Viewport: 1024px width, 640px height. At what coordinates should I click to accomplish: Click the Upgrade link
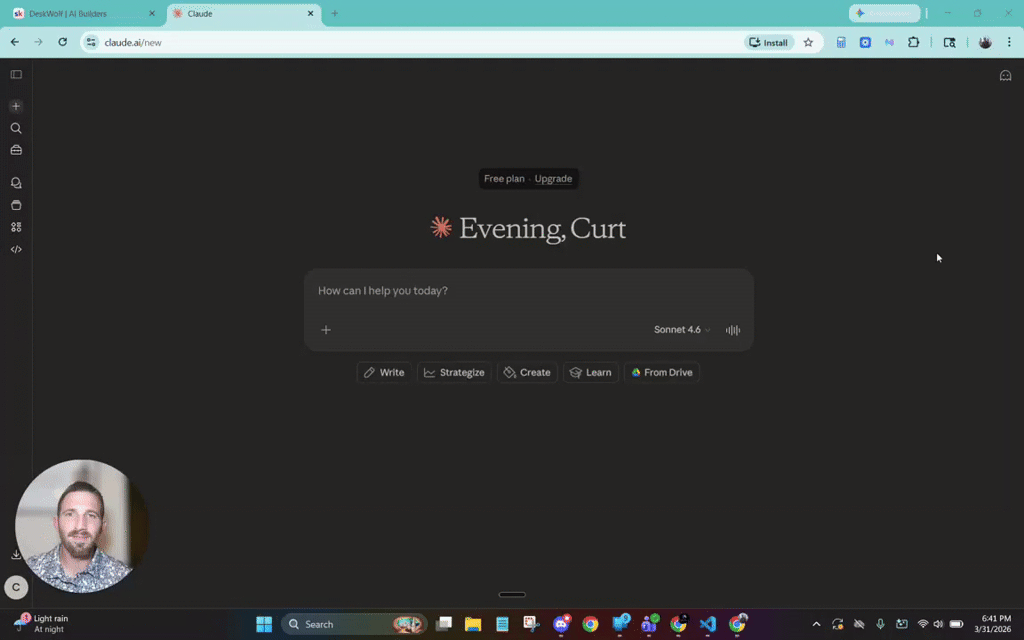click(553, 178)
